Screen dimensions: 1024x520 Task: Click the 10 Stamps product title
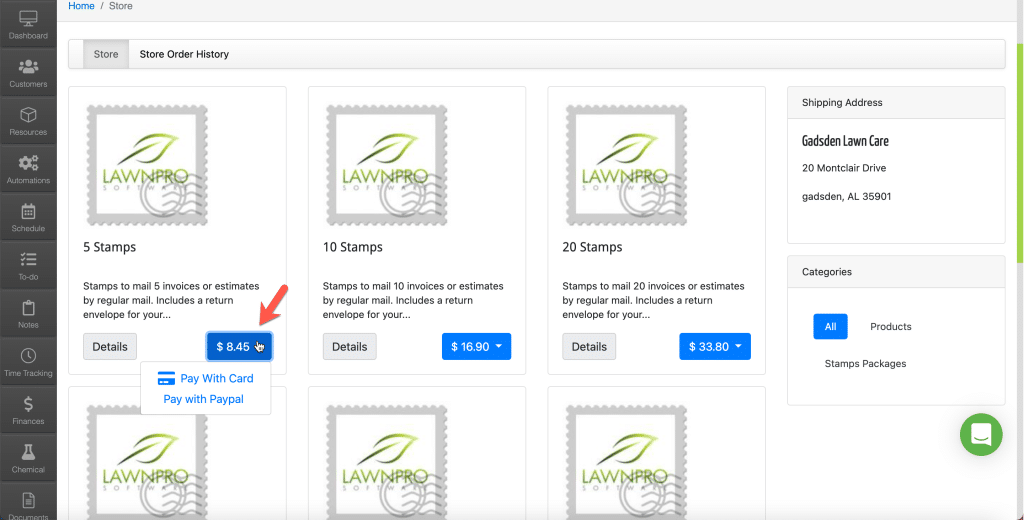(353, 248)
